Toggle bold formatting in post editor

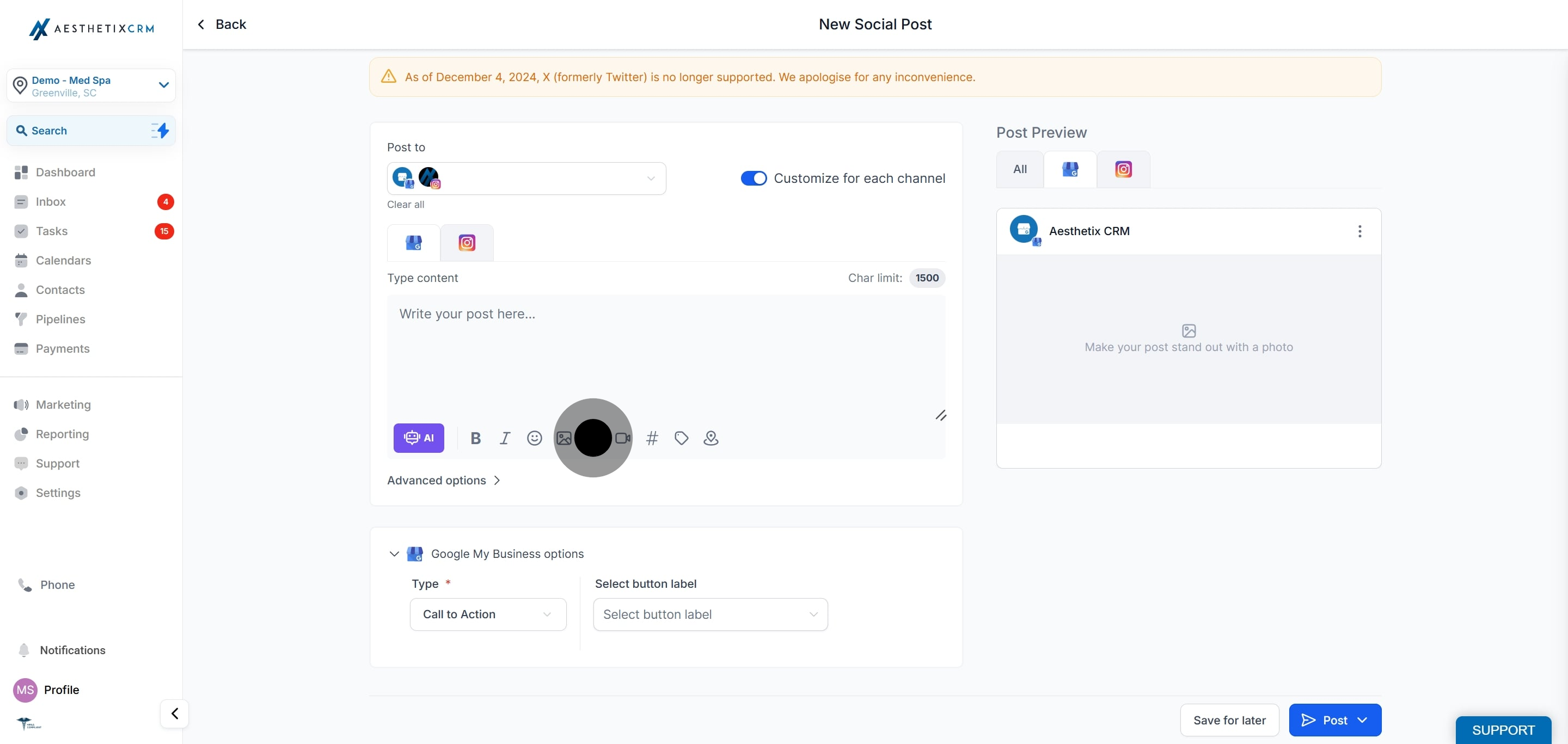[x=475, y=438]
